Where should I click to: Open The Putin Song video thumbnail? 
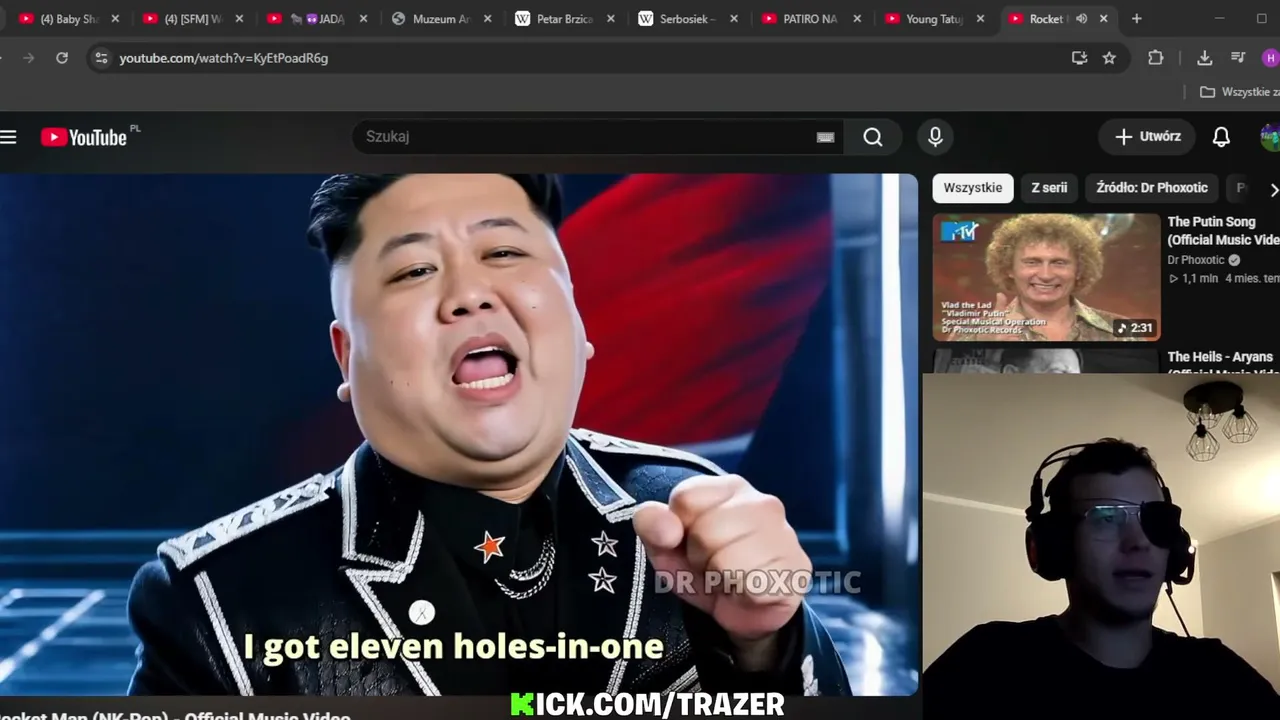click(1046, 277)
